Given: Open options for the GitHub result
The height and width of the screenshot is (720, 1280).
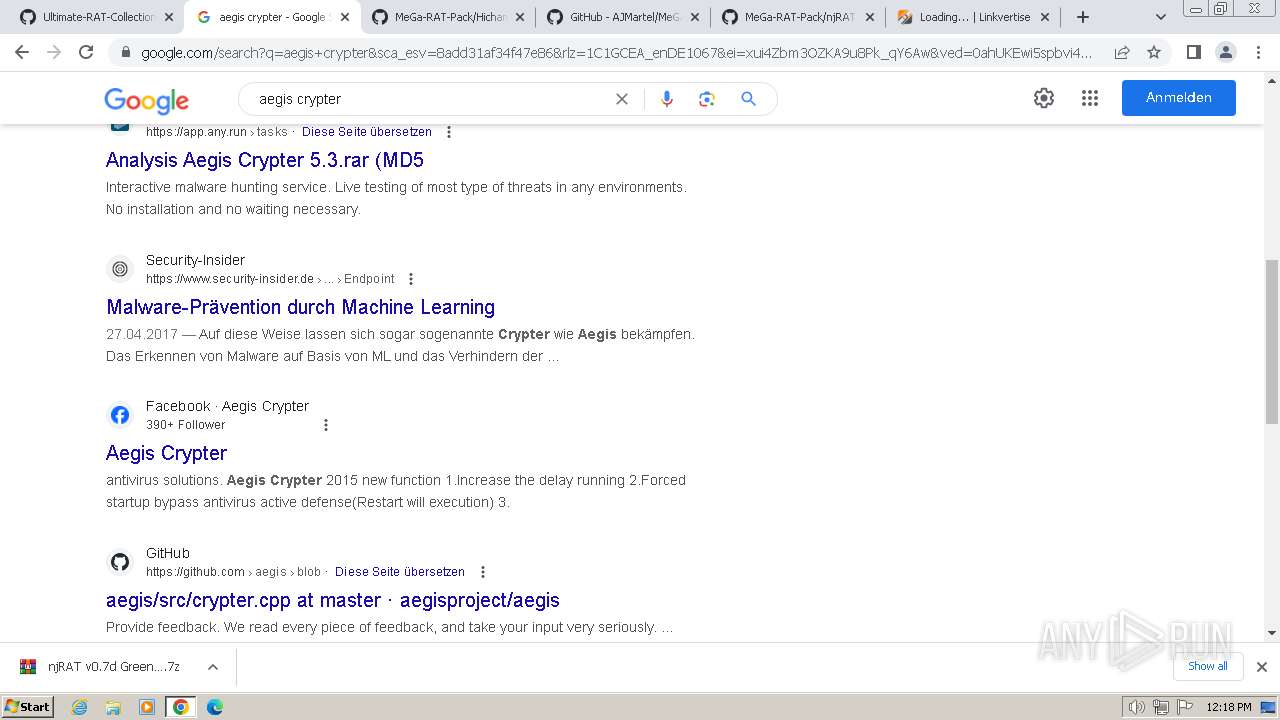Looking at the screenshot, I should 483,572.
